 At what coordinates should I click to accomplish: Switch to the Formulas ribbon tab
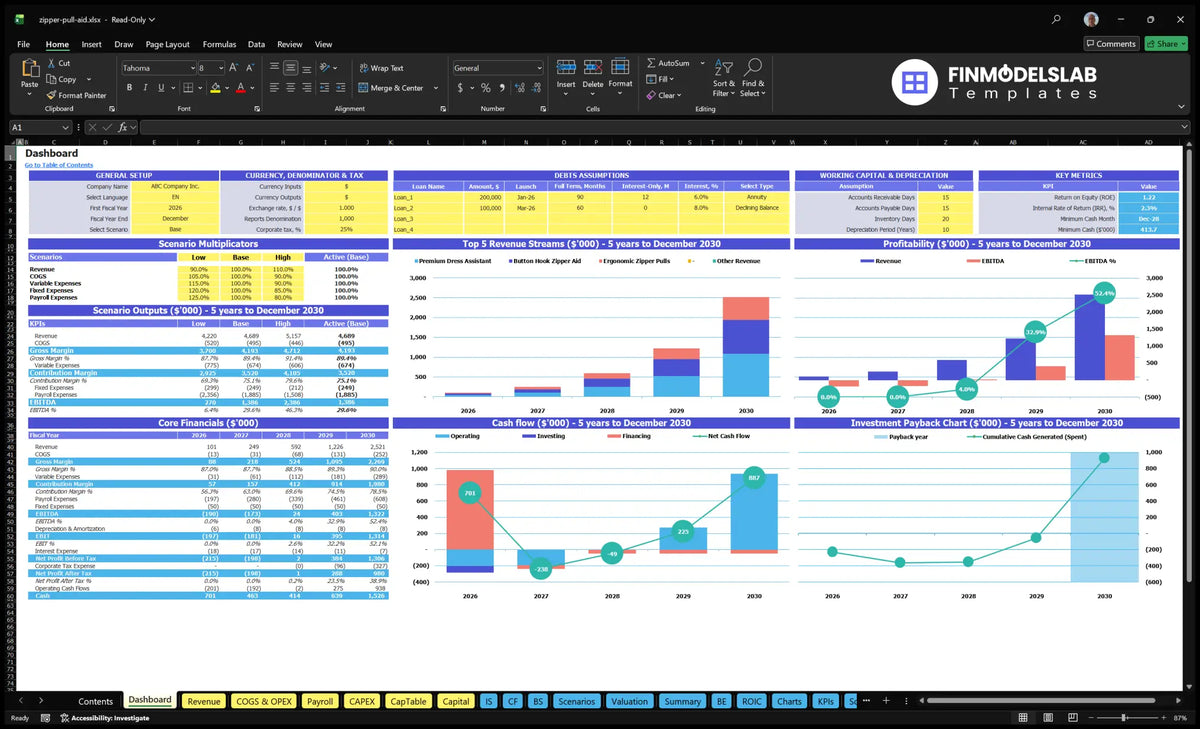[x=219, y=44]
